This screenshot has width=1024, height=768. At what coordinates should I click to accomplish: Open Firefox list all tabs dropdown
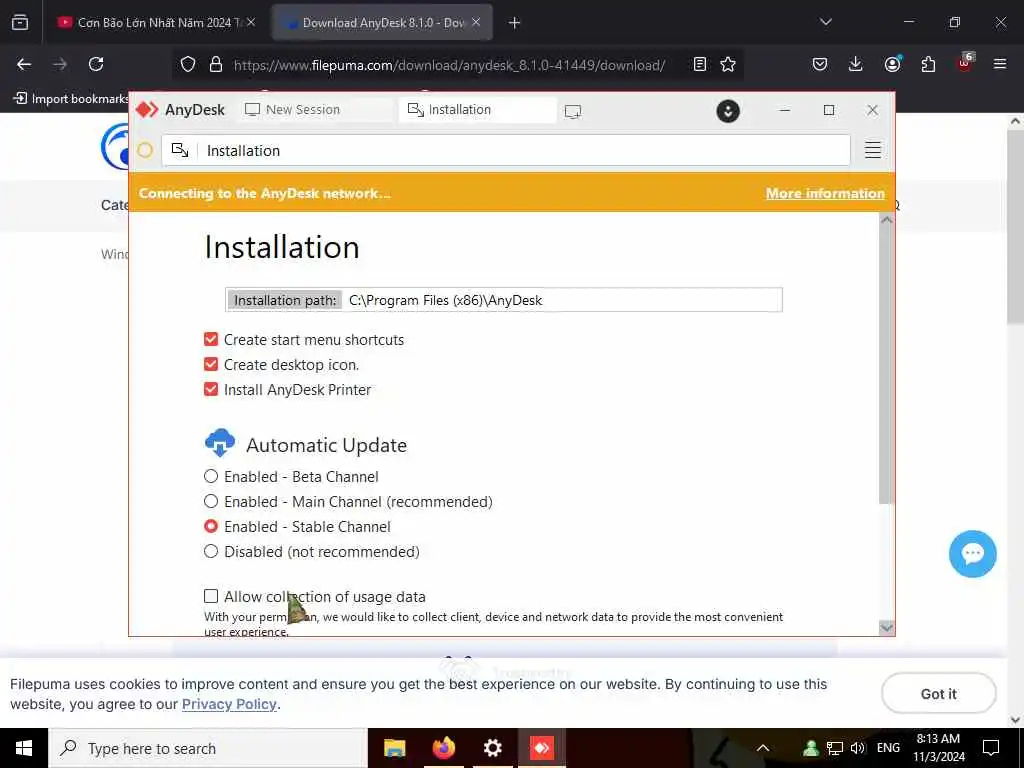[825, 22]
